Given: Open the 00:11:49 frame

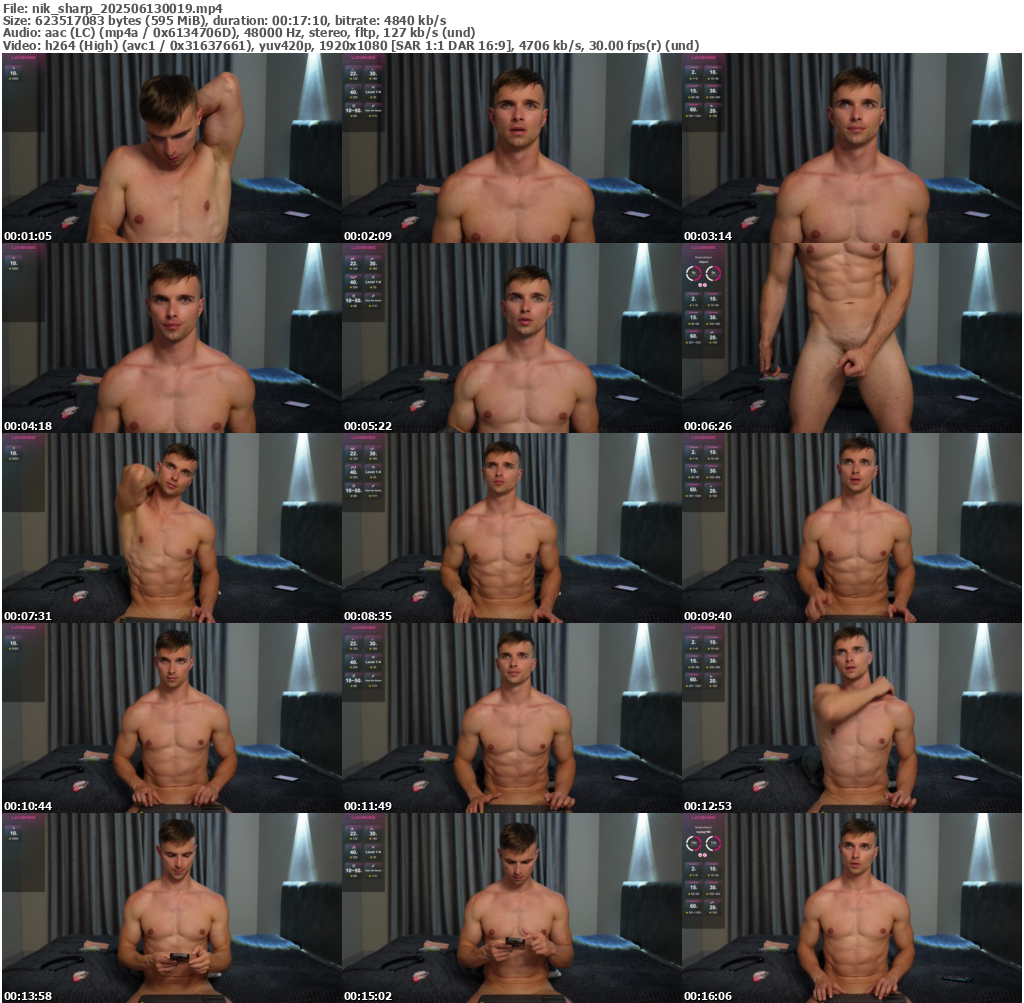Looking at the screenshot, I should [x=511, y=718].
